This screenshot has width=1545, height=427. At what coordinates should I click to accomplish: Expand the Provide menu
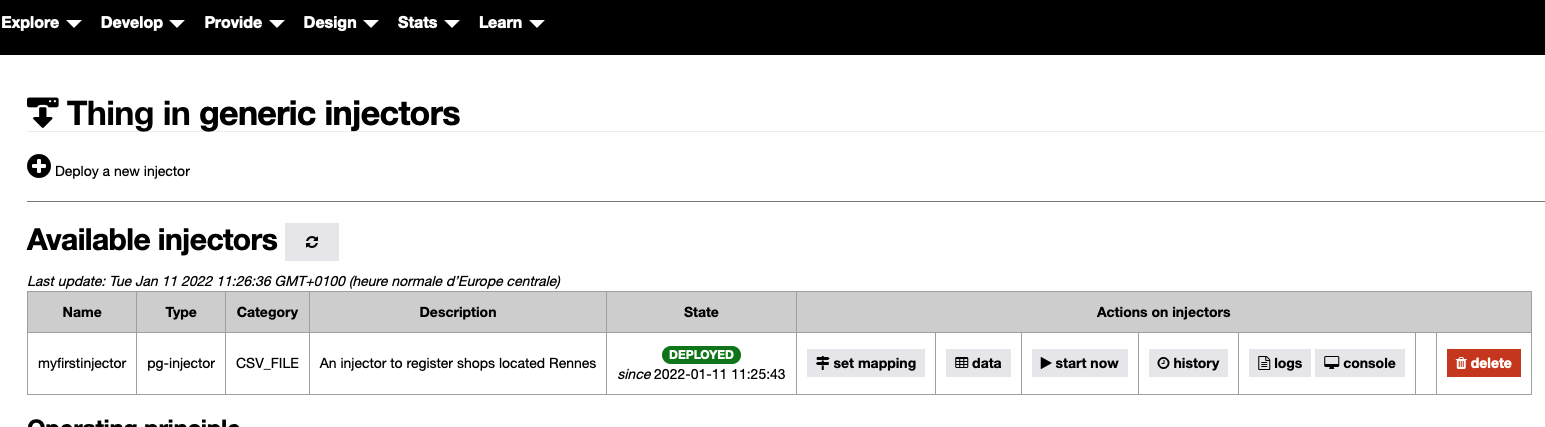[244, 23]
